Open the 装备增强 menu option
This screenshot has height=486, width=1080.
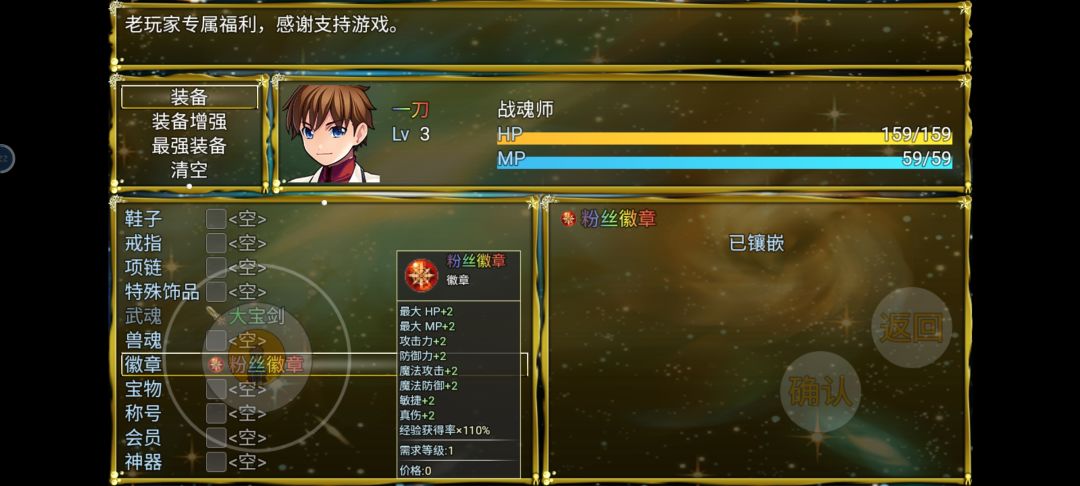click(x=189, y=122)
